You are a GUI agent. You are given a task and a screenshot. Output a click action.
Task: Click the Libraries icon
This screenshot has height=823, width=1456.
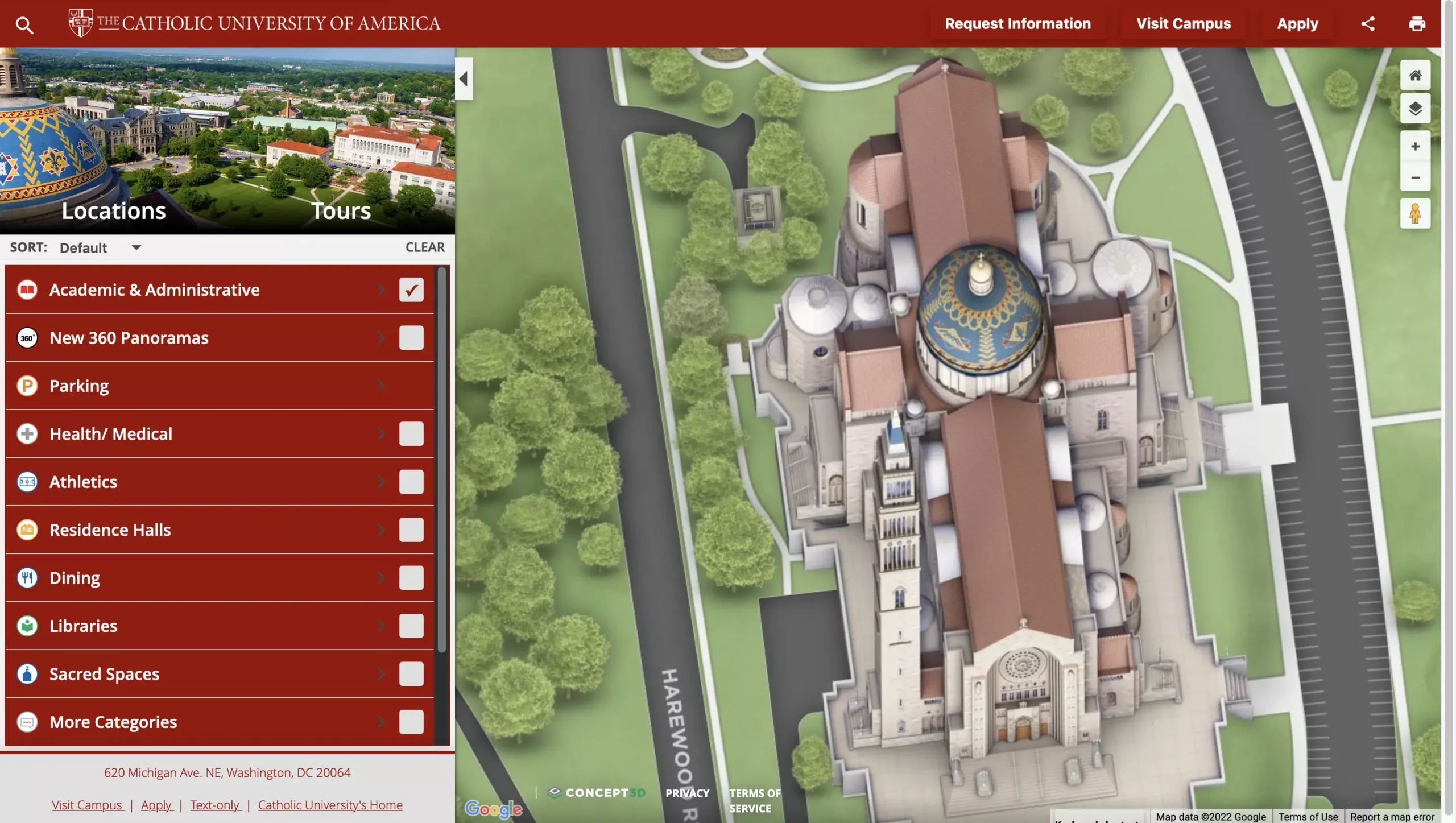[27, 626]
